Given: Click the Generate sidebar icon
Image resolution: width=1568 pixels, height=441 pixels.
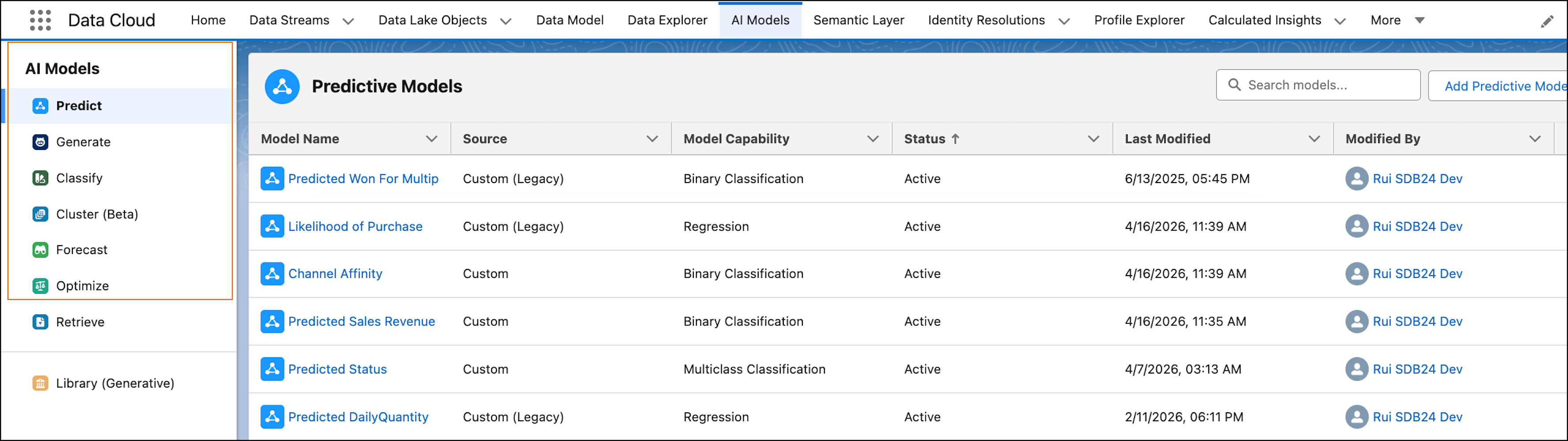Looking at the screenshot, I should [x=40, y=142].
